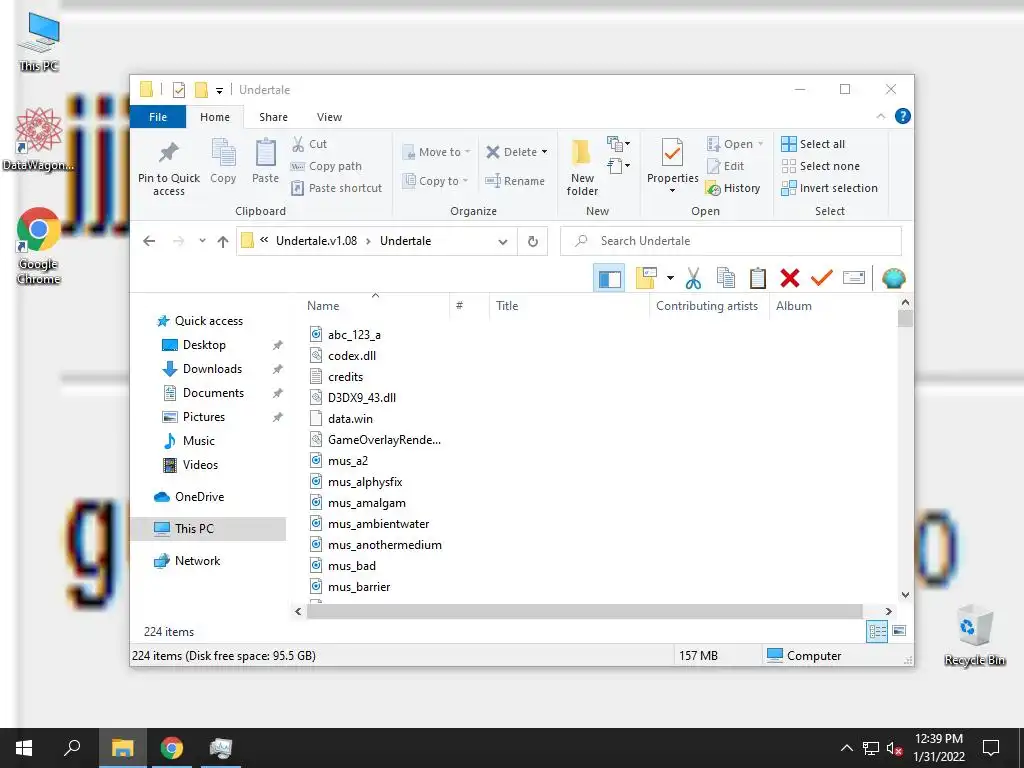Image resolution: width=1024 pixels, height=768 pixels.
Task: Click the Copy ribbon icon
Action: pos(223,152)
